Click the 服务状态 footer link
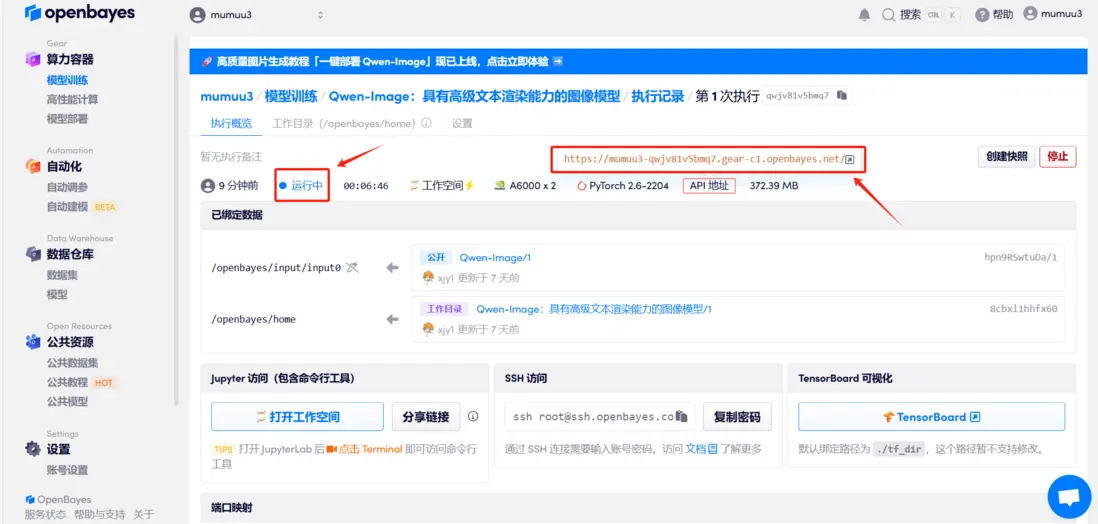This screenshot has width=1098, height=524. coord(46,515)
